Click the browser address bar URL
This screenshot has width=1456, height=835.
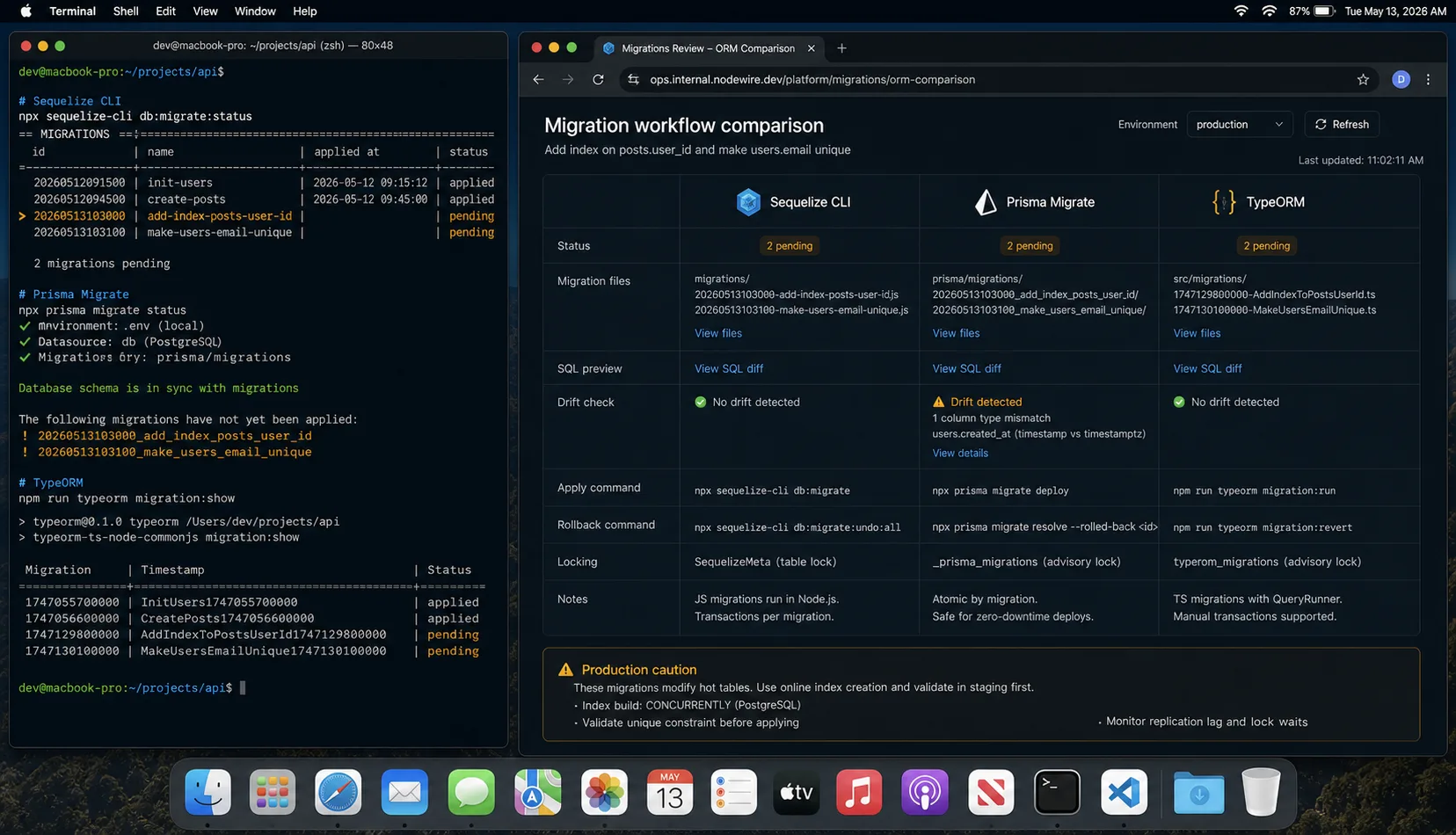[x=812, y=79]
